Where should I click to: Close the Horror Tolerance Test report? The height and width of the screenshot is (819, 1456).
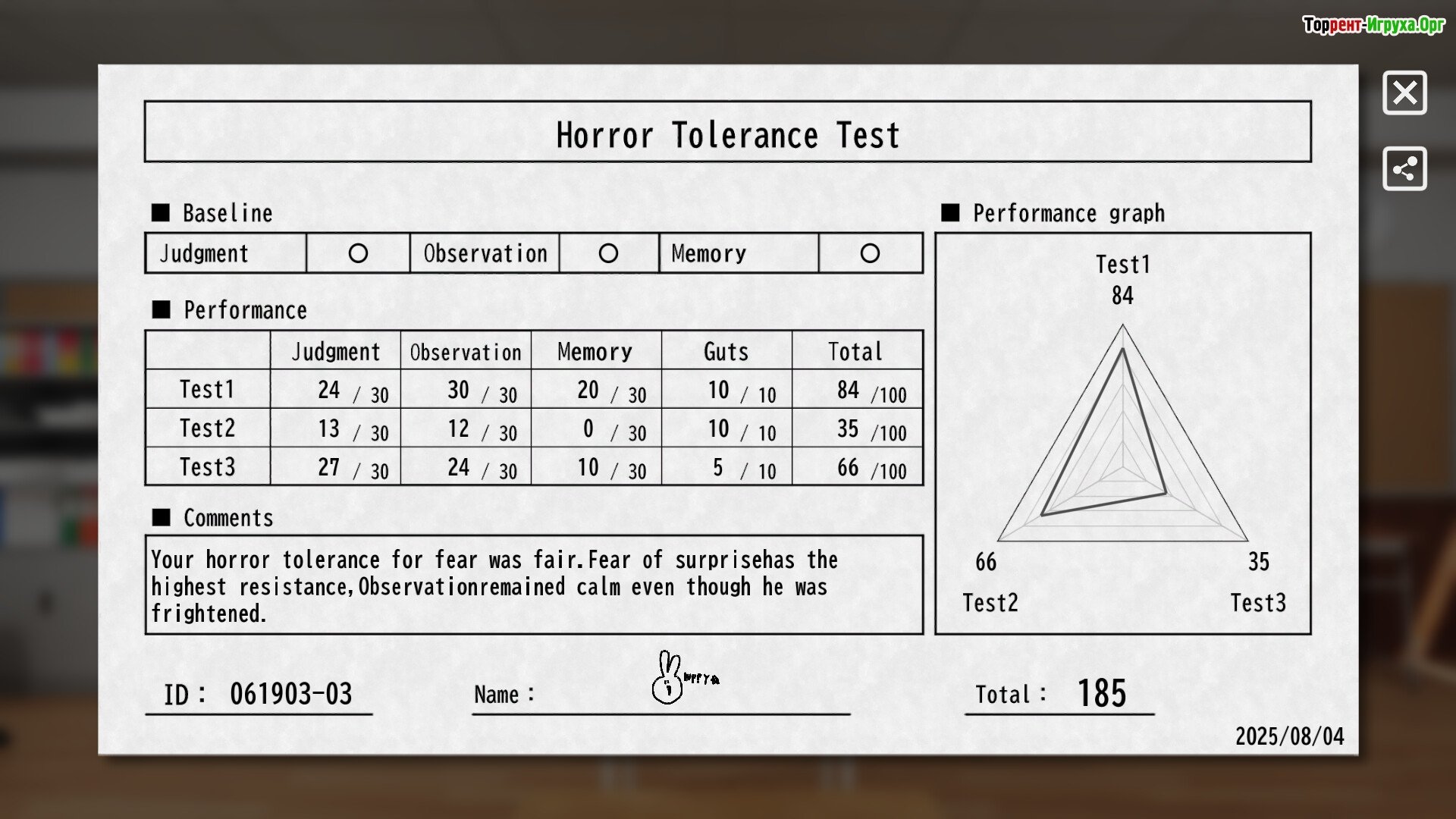(x=1404, y=93)
